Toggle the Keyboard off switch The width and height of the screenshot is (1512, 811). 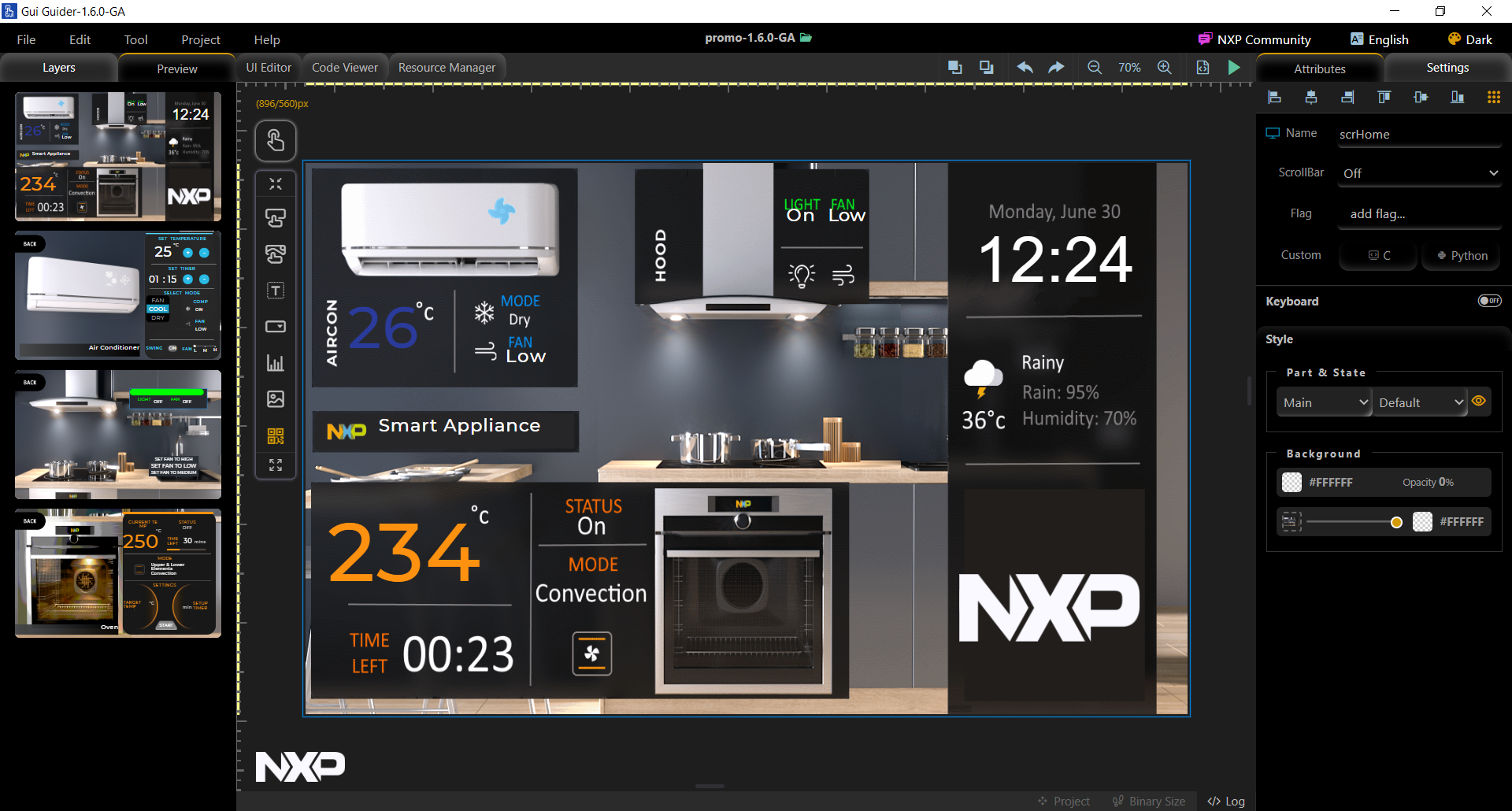1489,301
